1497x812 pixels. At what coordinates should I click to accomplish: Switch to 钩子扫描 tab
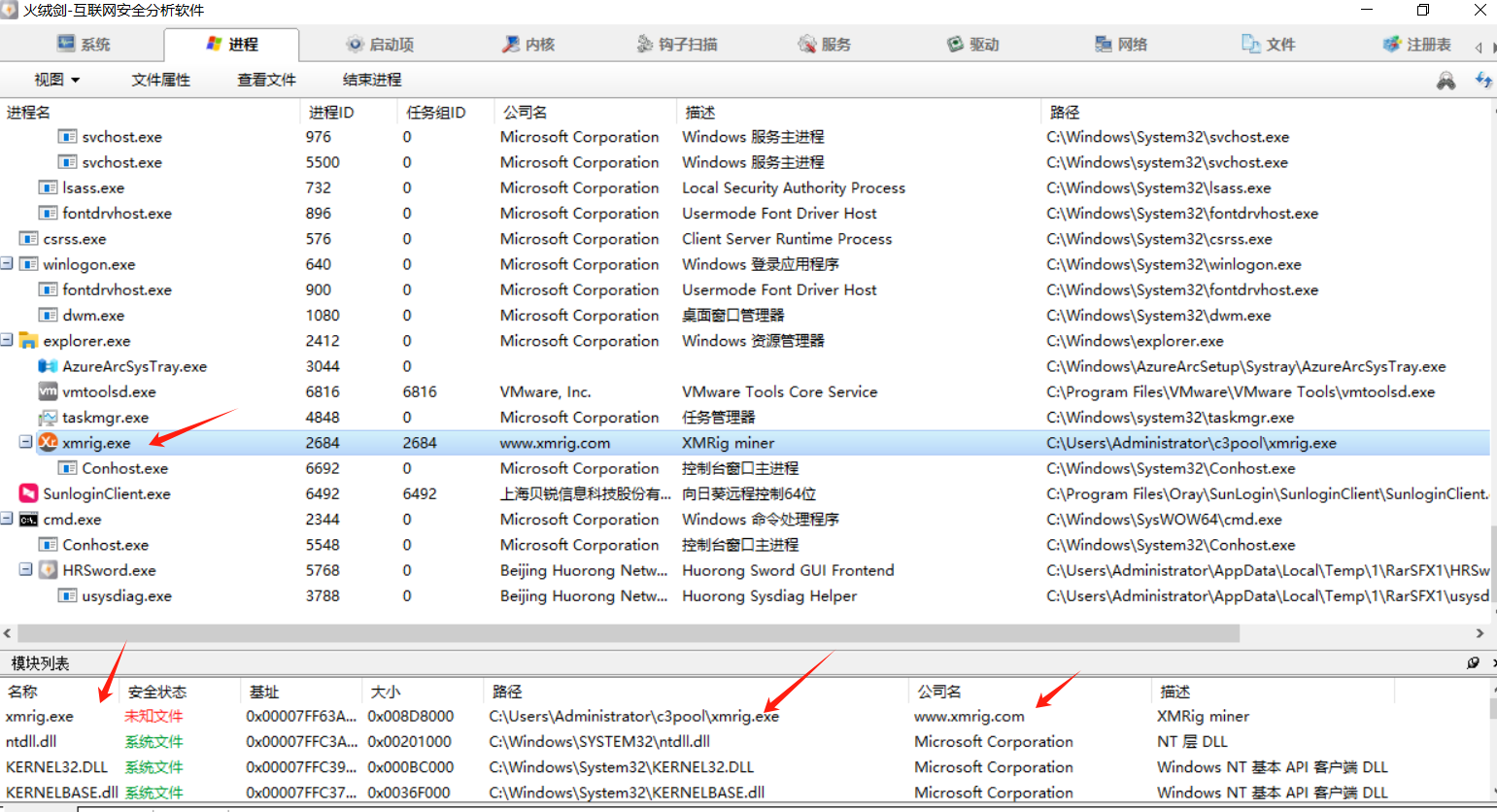tap(677, 44)
